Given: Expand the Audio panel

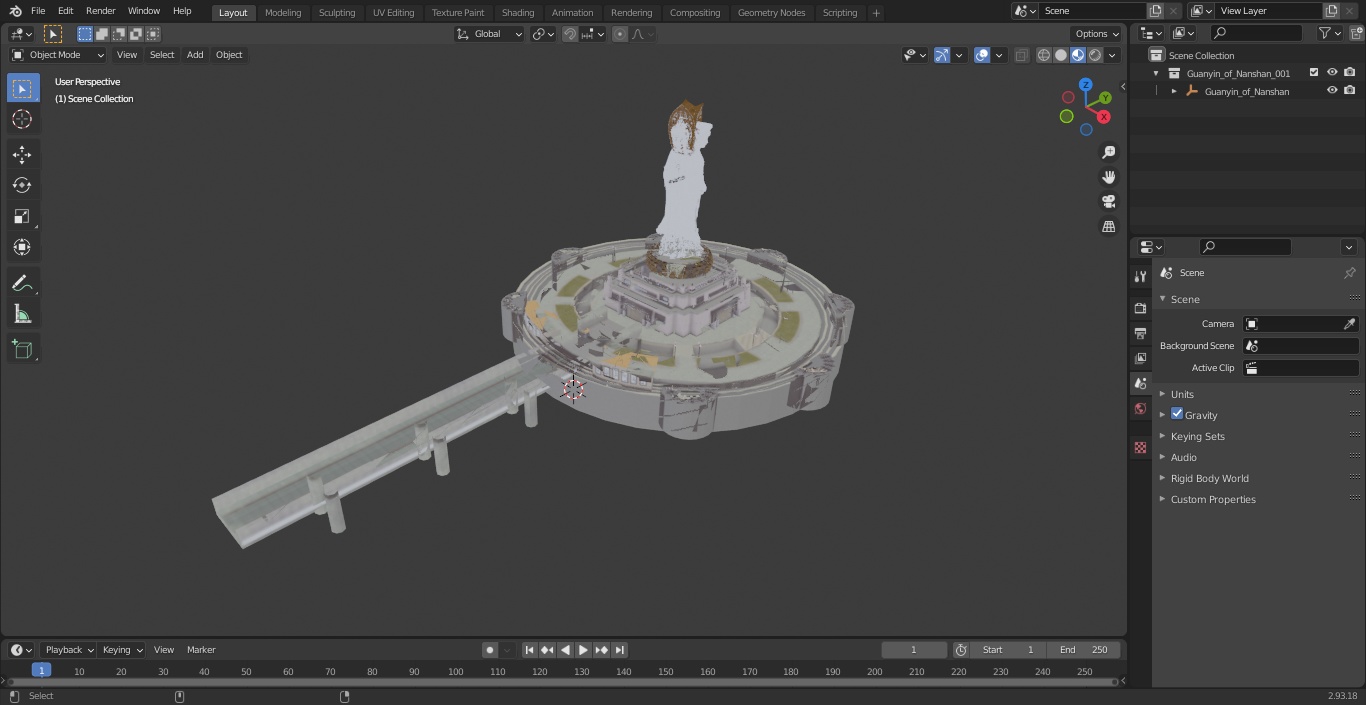Looking at the screenshot, I should (x=1183, y=457).
